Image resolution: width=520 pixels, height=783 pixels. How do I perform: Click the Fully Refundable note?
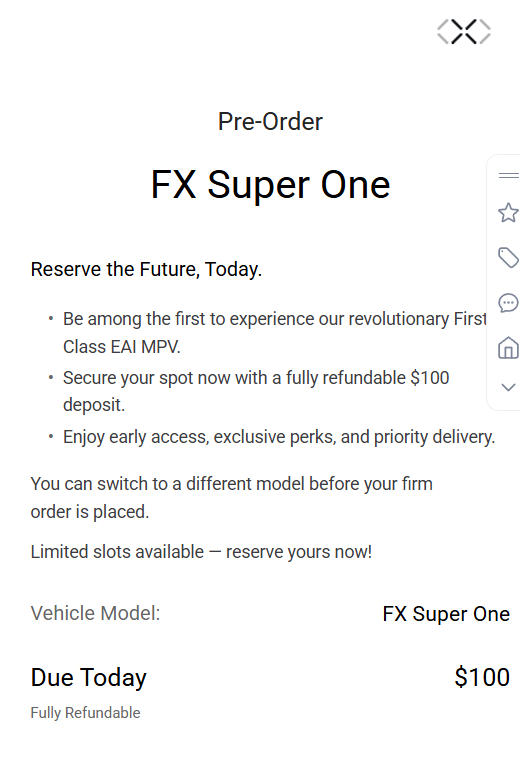click(85, 713)
